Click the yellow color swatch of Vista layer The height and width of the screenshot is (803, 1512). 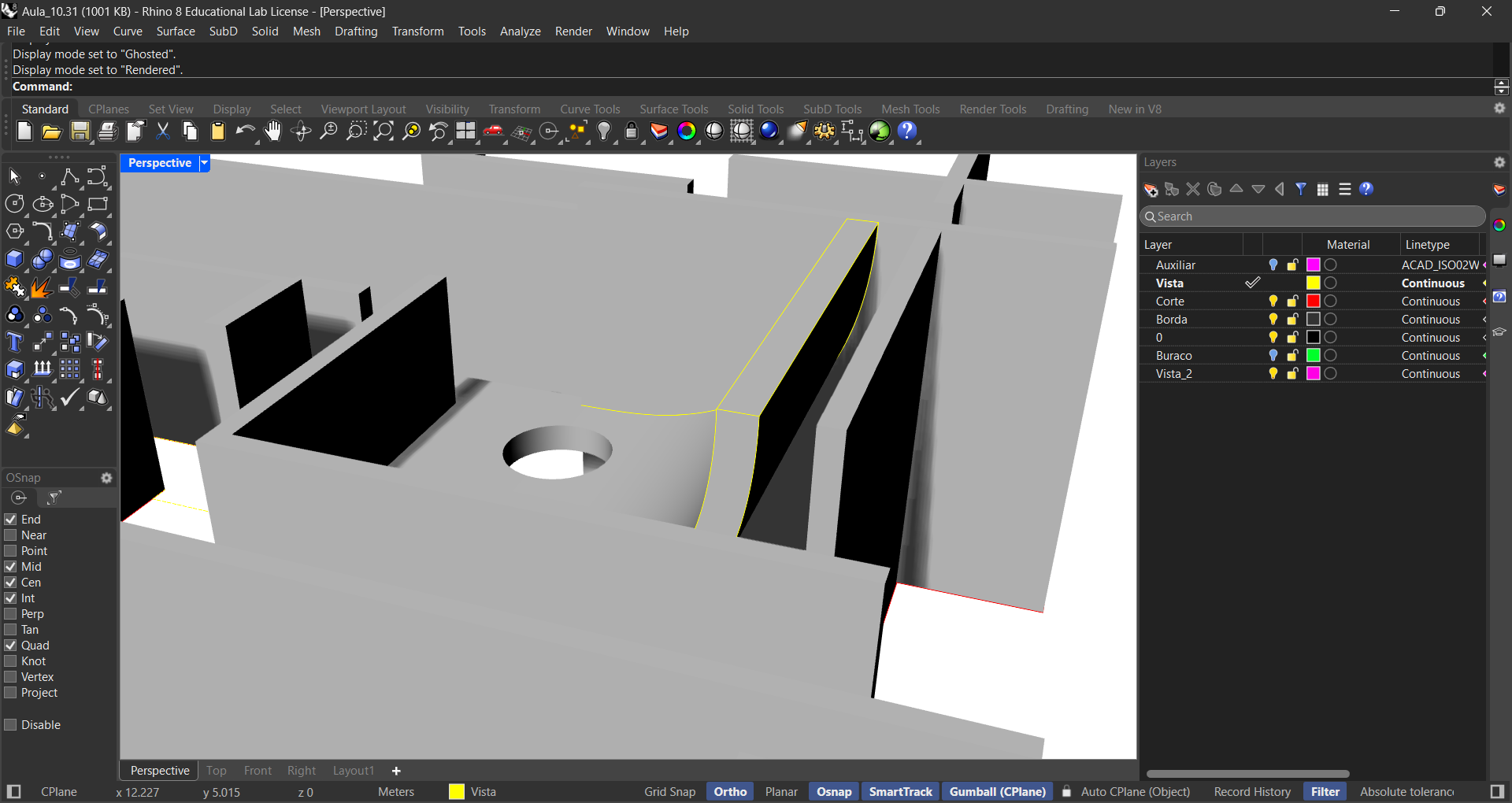tap(1314, 283)
